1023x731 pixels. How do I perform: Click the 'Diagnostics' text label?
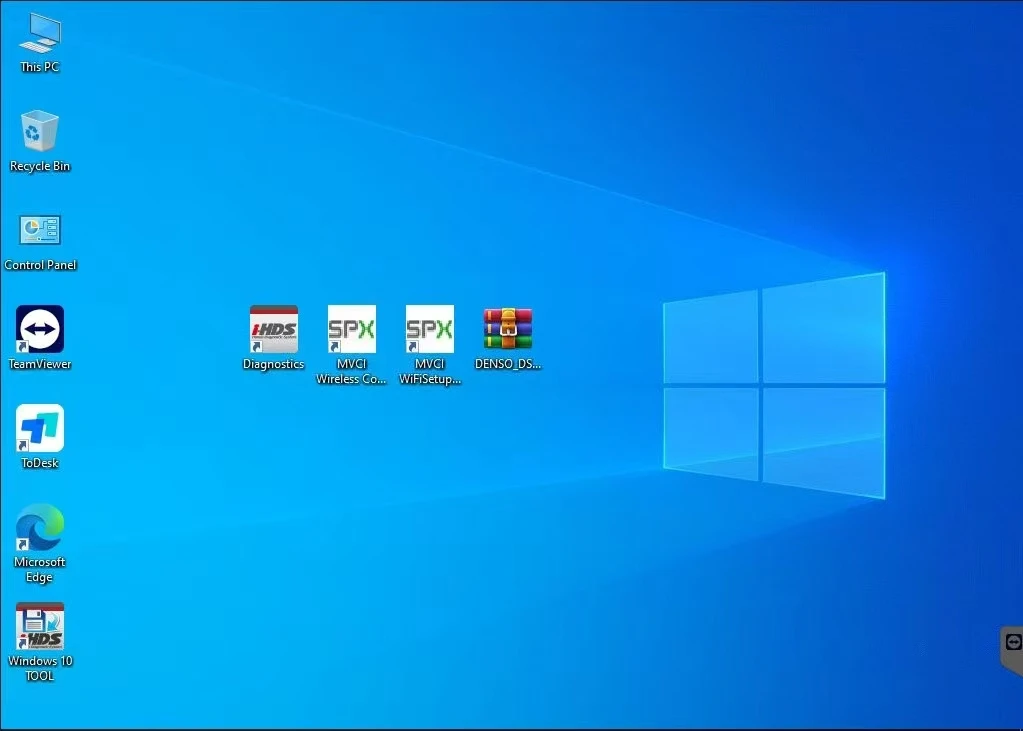click(273, 365)
